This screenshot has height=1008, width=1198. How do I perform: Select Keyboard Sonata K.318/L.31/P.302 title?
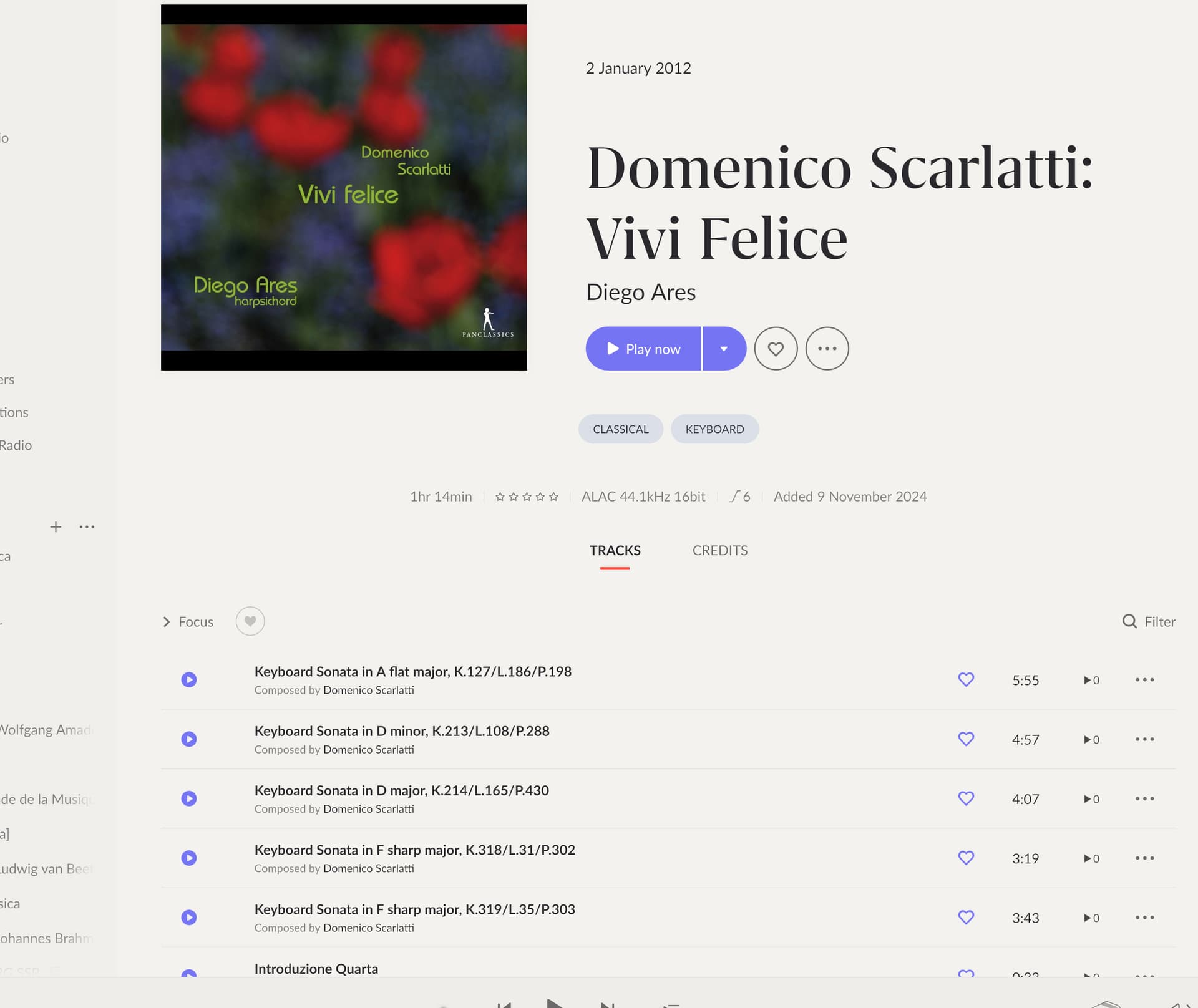coord(415,850)
